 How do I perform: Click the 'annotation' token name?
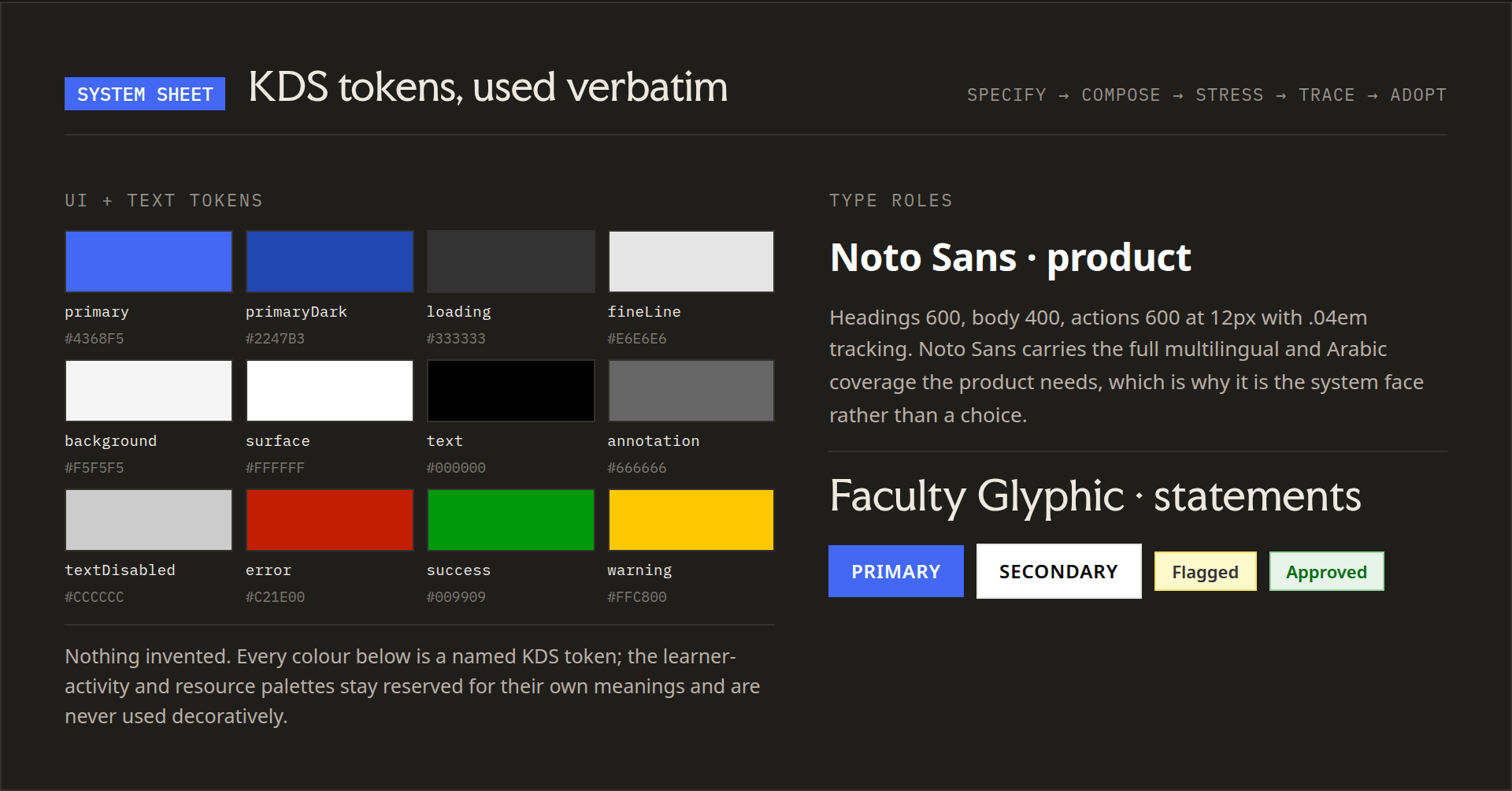point(654,441)
